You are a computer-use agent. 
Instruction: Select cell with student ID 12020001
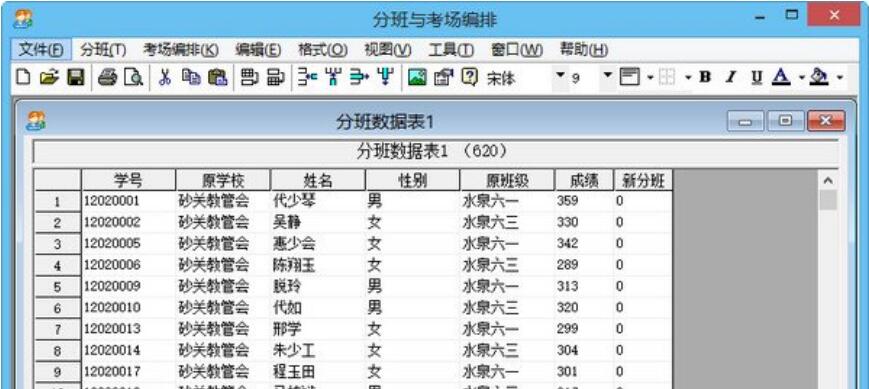point(129,201)
